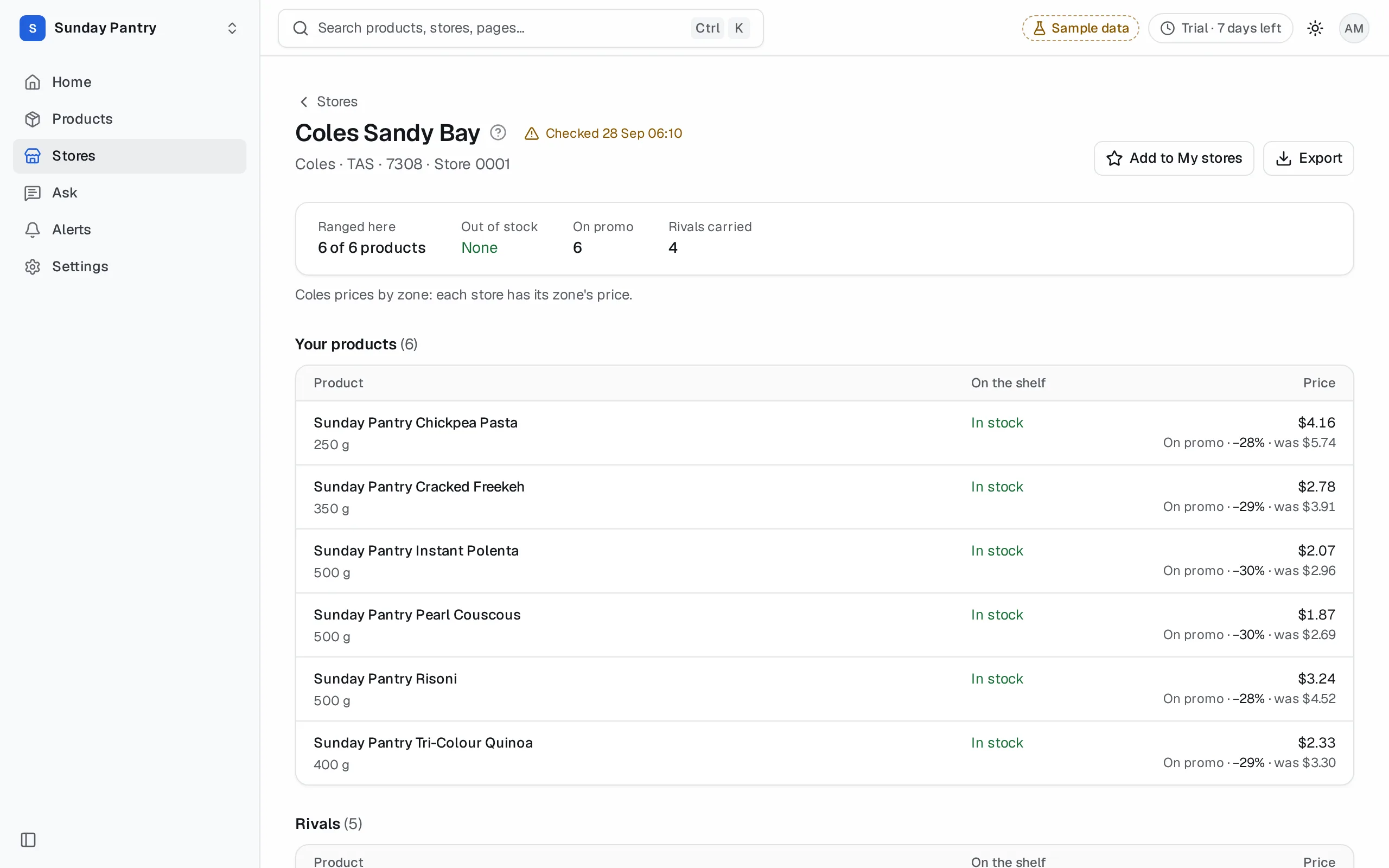This screenshot has height=868, width=1389.
Task: Click the Alerts bell icon
Action: 33,229
